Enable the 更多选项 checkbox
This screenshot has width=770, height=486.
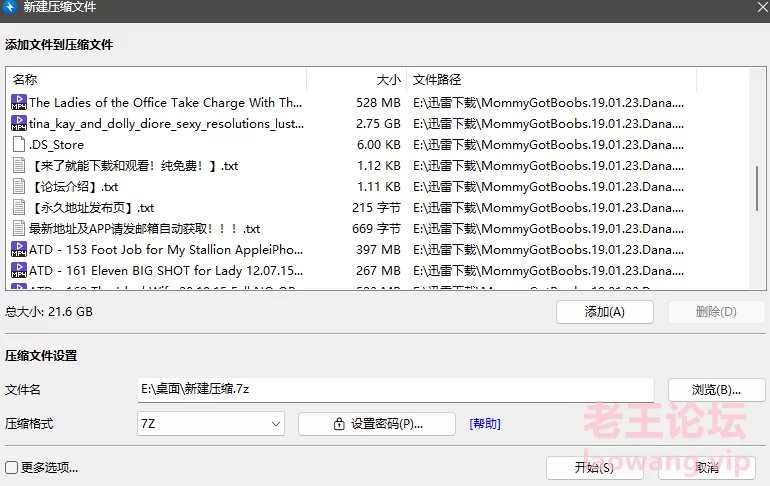[11, 467]
